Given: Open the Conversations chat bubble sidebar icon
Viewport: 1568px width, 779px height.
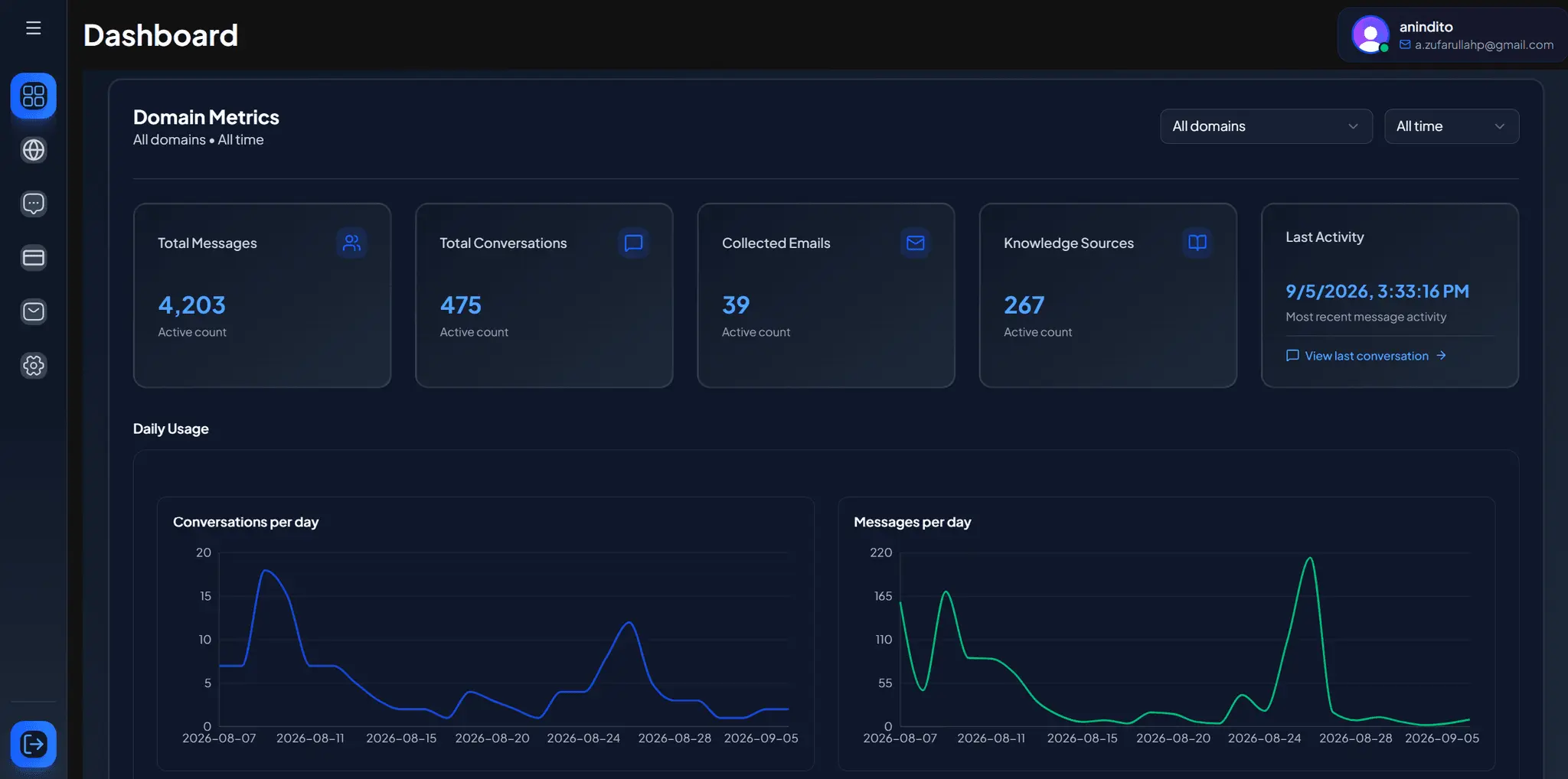Looking at the screenshot, I should [33, 204].
